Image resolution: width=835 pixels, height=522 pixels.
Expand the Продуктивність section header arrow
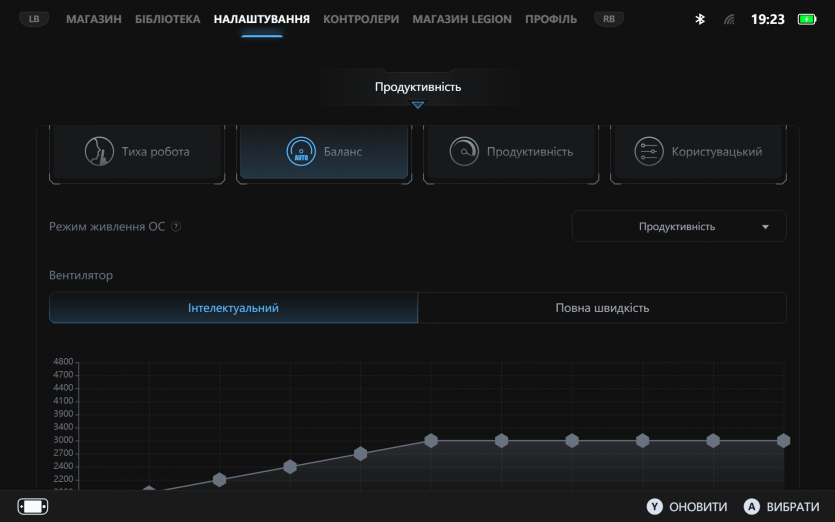tap(418, 105)
